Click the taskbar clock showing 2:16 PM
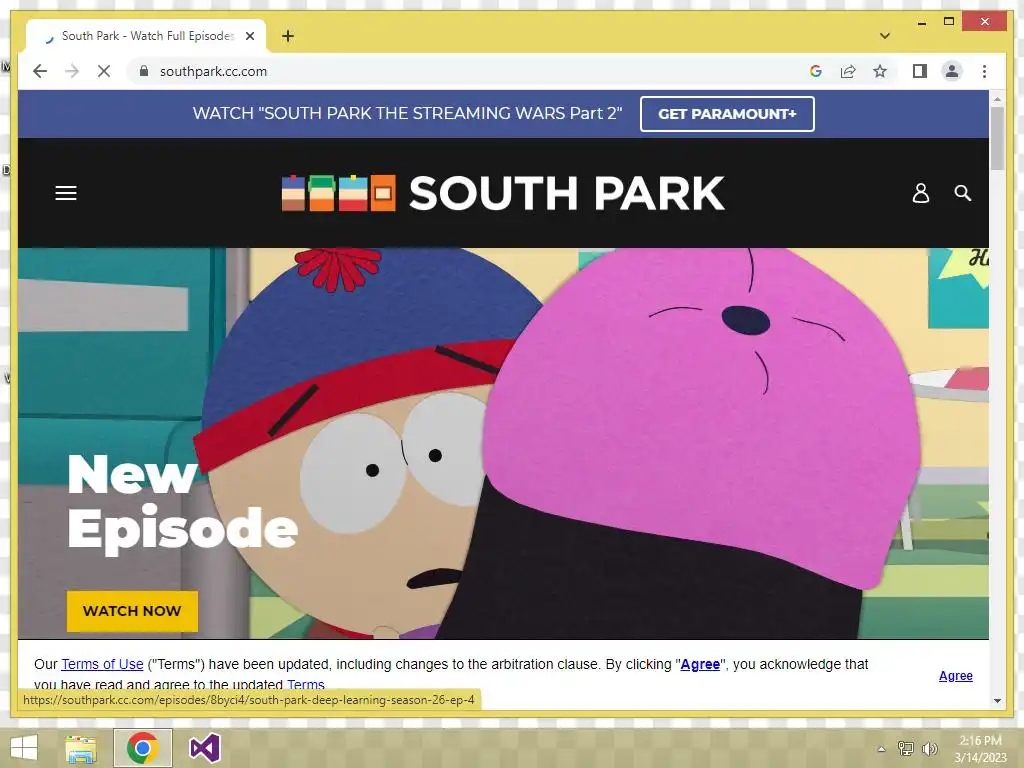Image resolution: width=1024 pixels, height=768 pixels. [x=980, y=749]
